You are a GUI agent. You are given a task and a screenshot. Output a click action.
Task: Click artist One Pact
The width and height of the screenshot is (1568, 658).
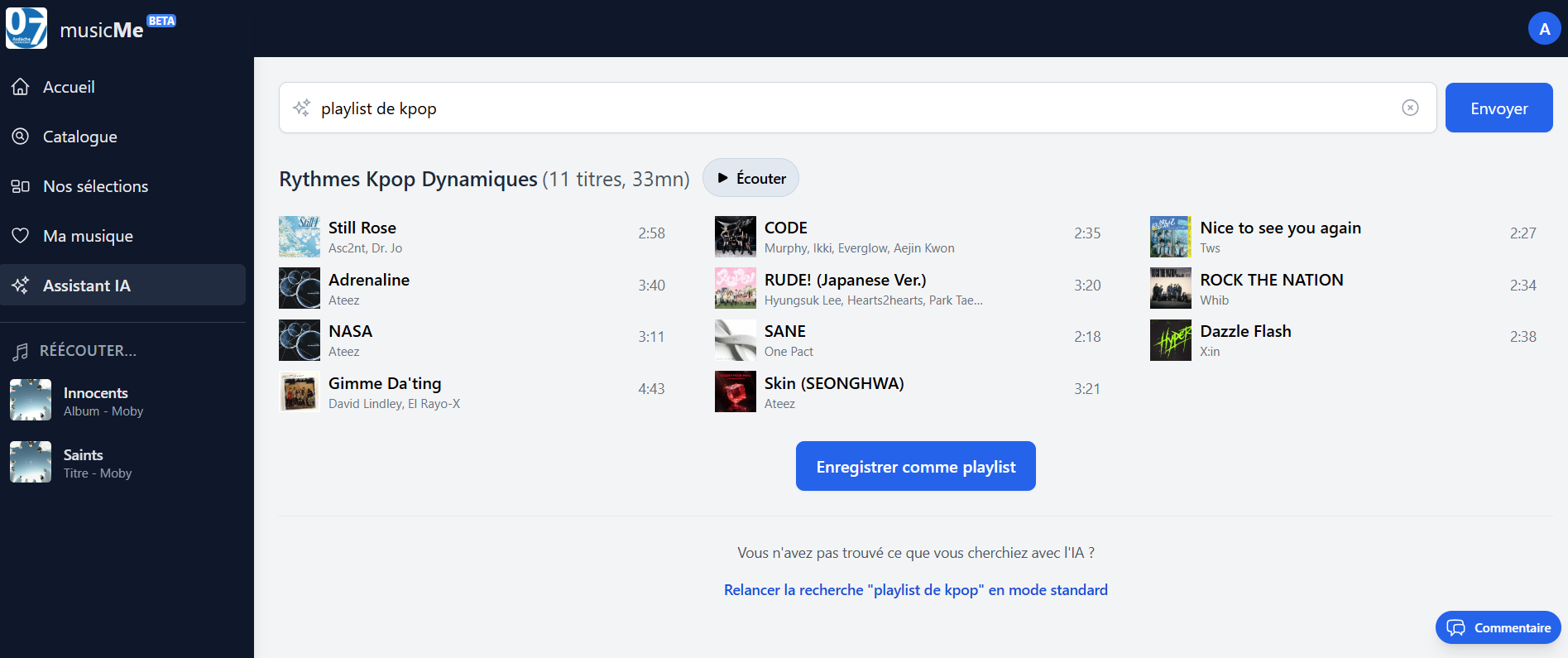pyautogui.click(x=789, y=352)
